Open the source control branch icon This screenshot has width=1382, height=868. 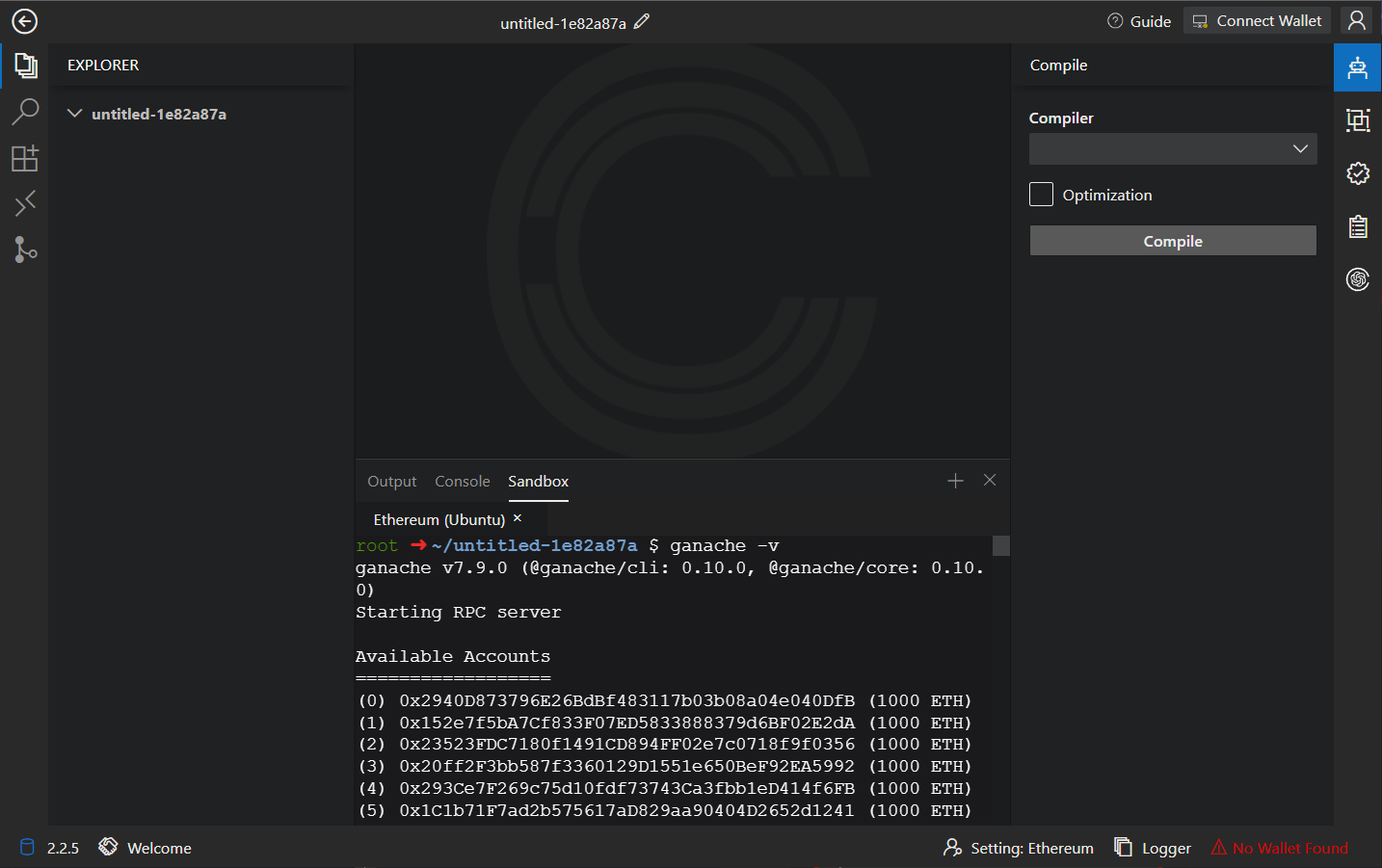coord(25,250)
